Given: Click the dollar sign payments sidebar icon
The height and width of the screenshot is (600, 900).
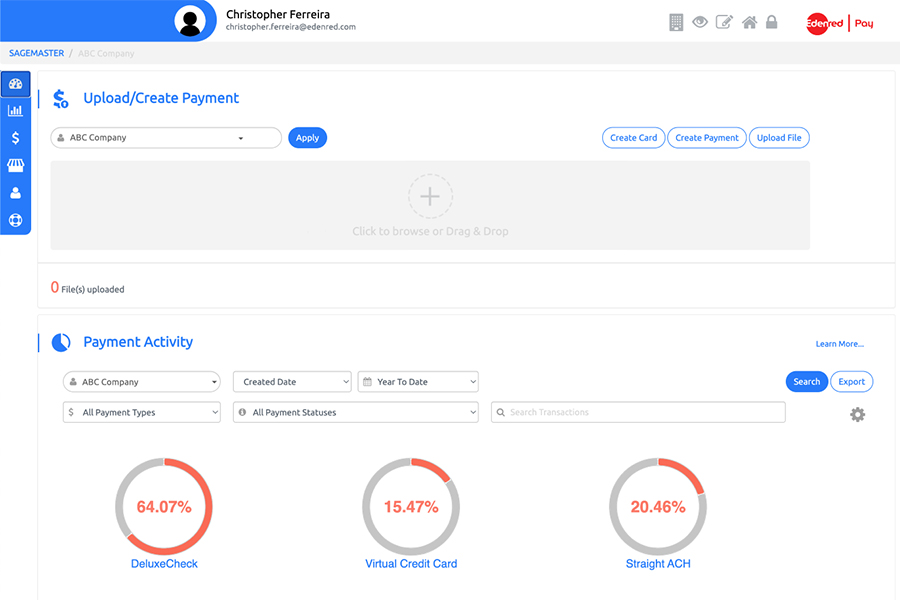Looking at the screenshot, I should coord(15,138).
